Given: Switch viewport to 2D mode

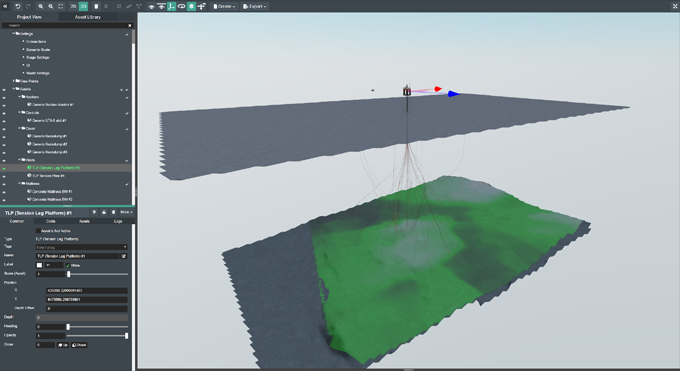Looking at the screenshot, I should click(73, 6).
